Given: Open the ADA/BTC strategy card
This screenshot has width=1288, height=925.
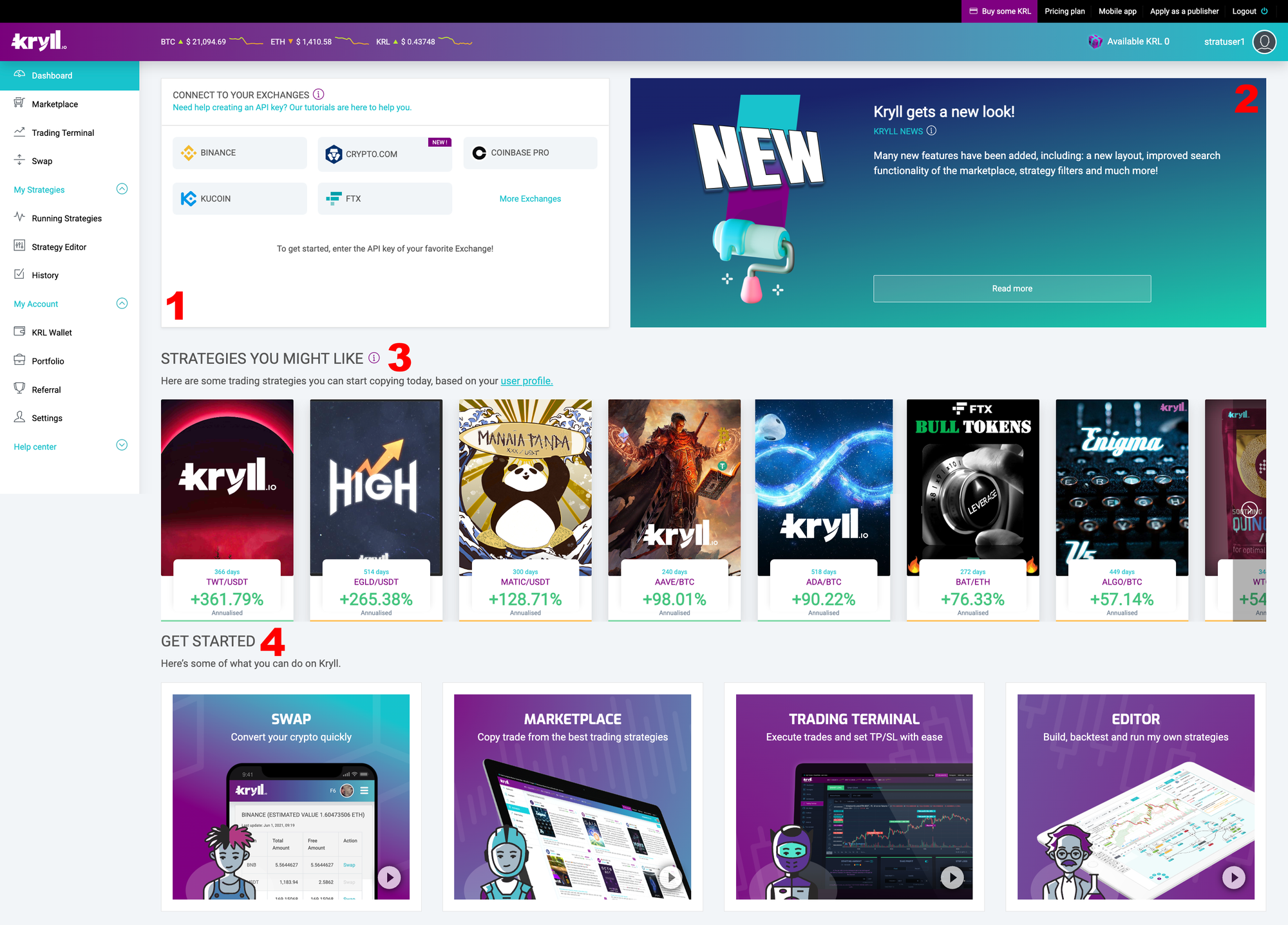Looking at the screenshot, I should [x=824, y=510].
